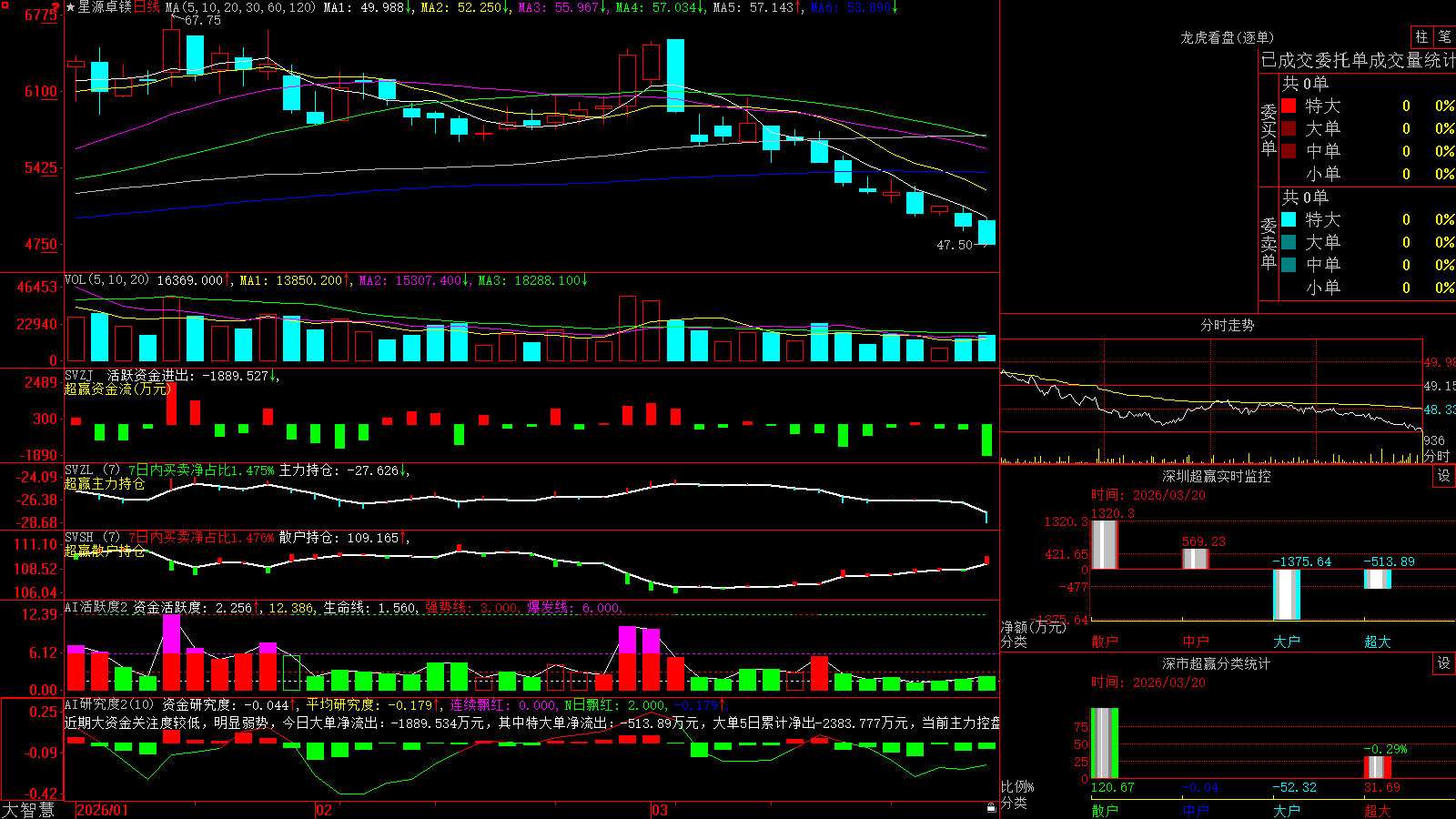This screenshot has height=819, width=1456.
Task: Click the 散户 bar showing 1320.3
Action: pyautogui.click(x=1104, y=544)
